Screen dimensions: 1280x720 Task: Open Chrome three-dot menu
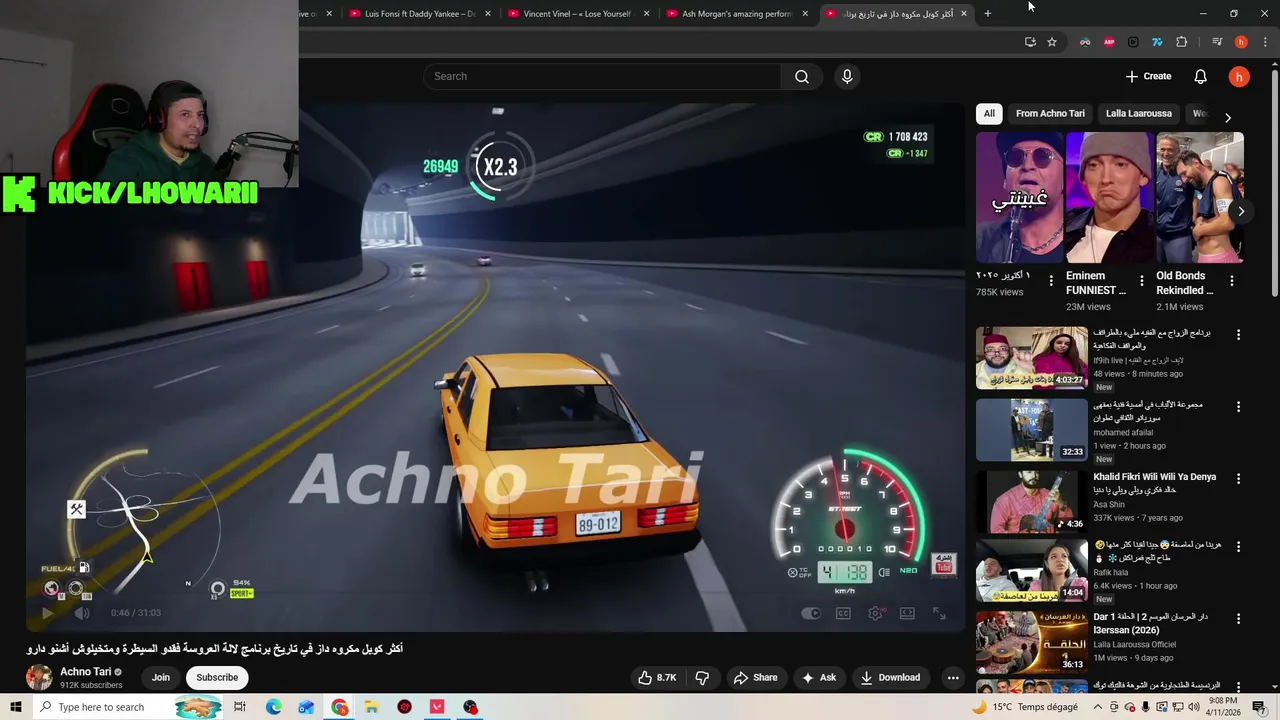(x=1264, y=42)
